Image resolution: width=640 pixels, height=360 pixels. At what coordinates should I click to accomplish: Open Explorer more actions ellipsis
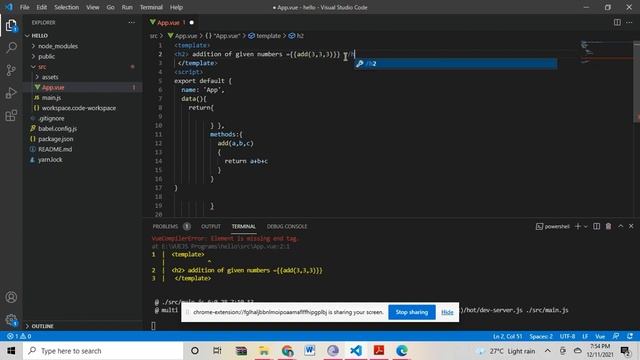[x=131, y=22]
